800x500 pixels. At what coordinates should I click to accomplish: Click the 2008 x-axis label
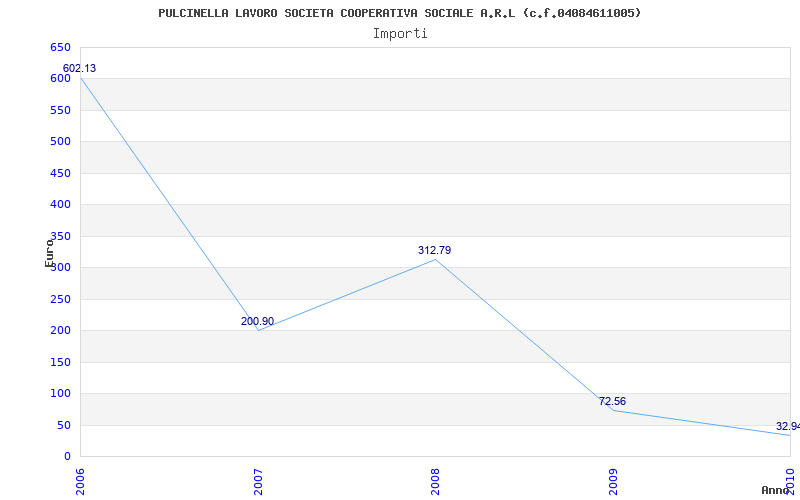pos(435,482)
